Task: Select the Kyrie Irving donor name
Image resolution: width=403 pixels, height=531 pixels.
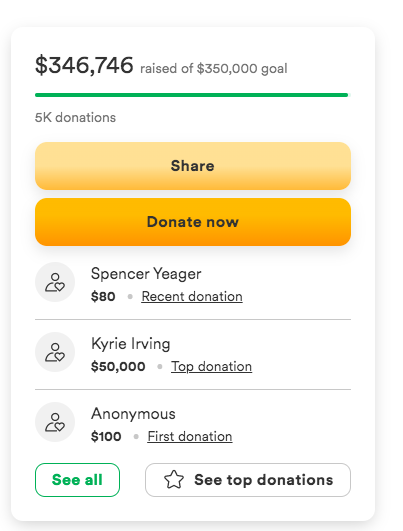Action: pyautogui.click(x=130, y=344)
